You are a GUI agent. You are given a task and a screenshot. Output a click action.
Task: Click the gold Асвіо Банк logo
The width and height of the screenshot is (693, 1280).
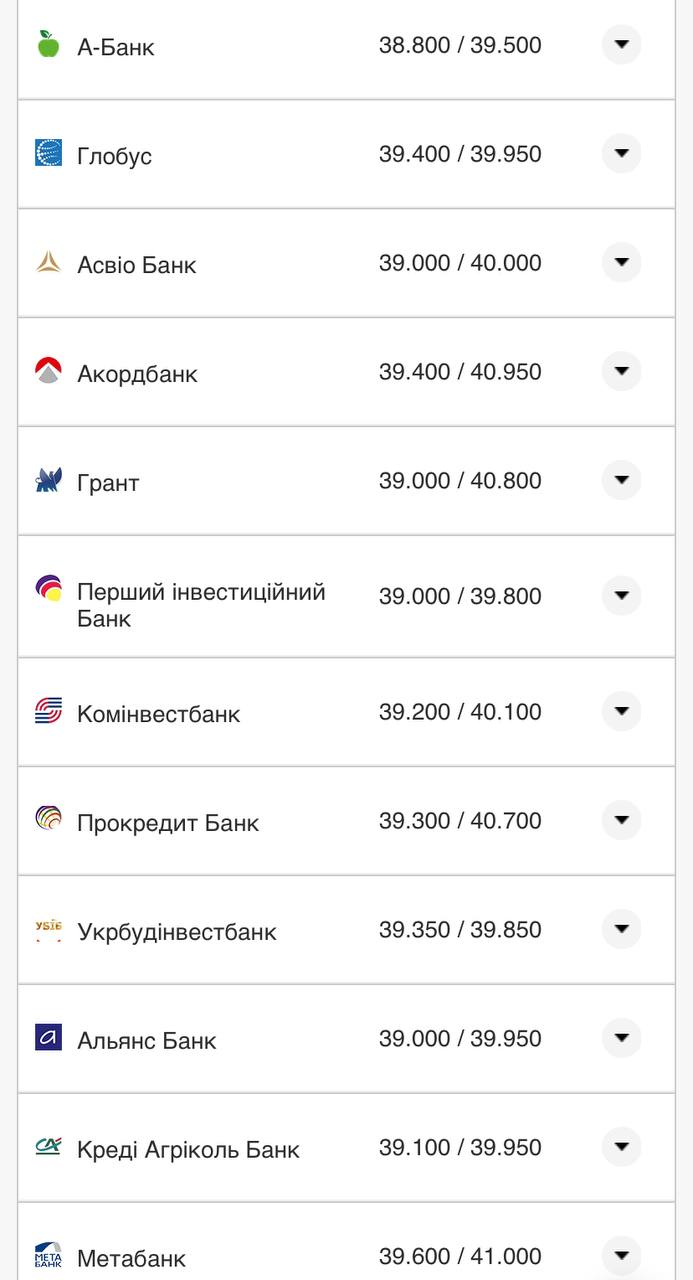[48, 262]
